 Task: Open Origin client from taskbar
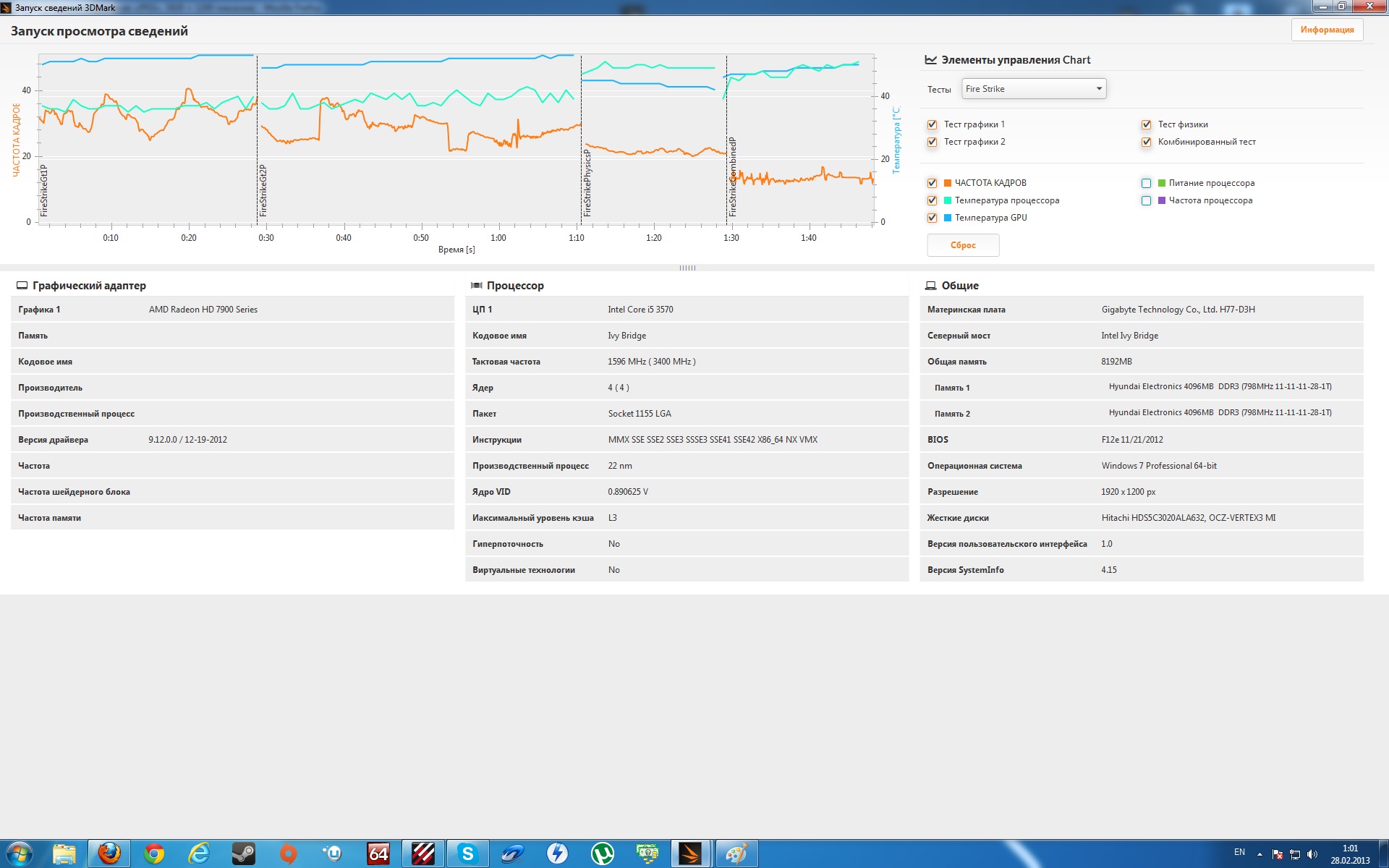coord(288,854)
